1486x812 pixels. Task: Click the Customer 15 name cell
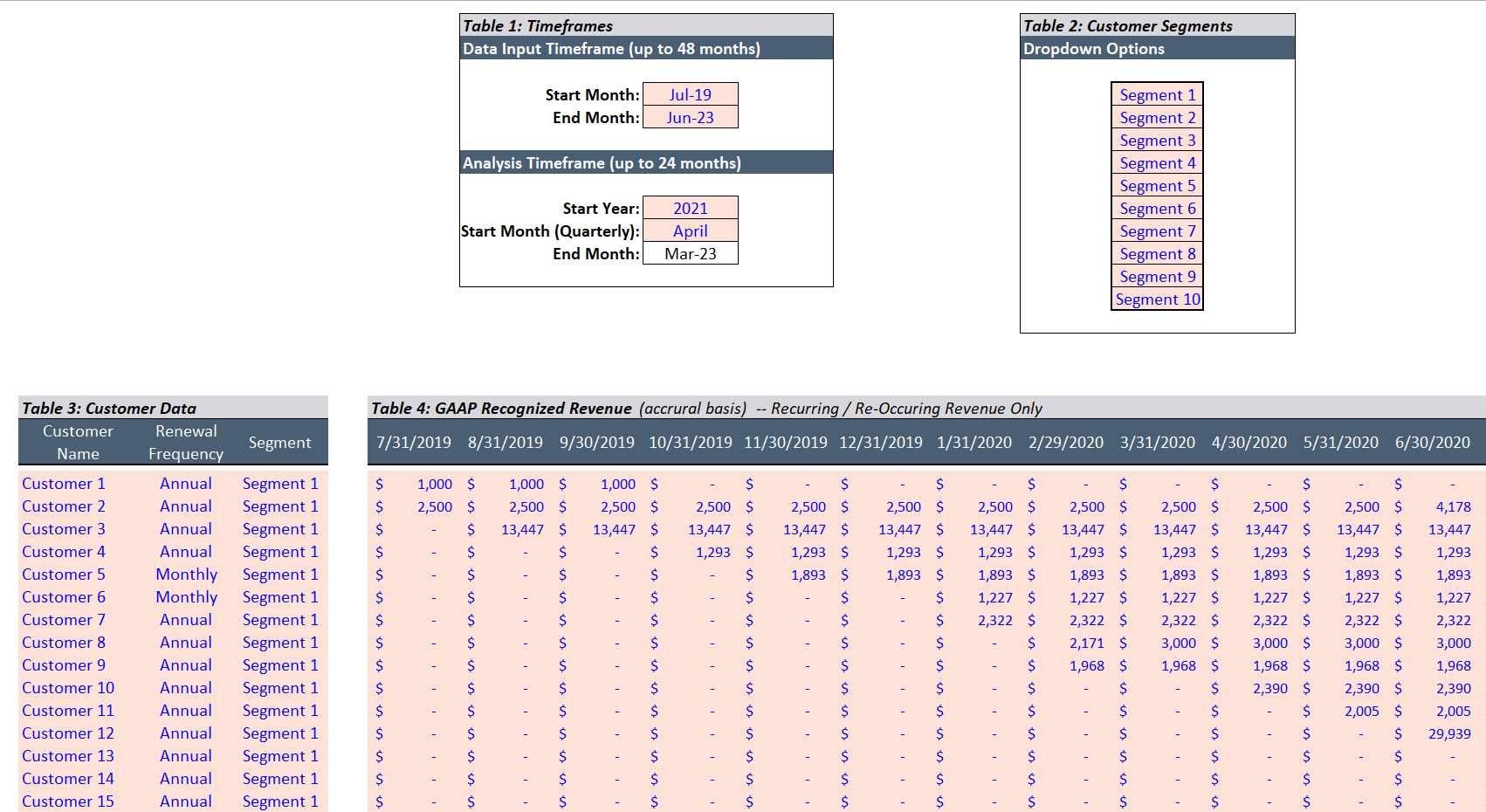(x=68, y=801)
